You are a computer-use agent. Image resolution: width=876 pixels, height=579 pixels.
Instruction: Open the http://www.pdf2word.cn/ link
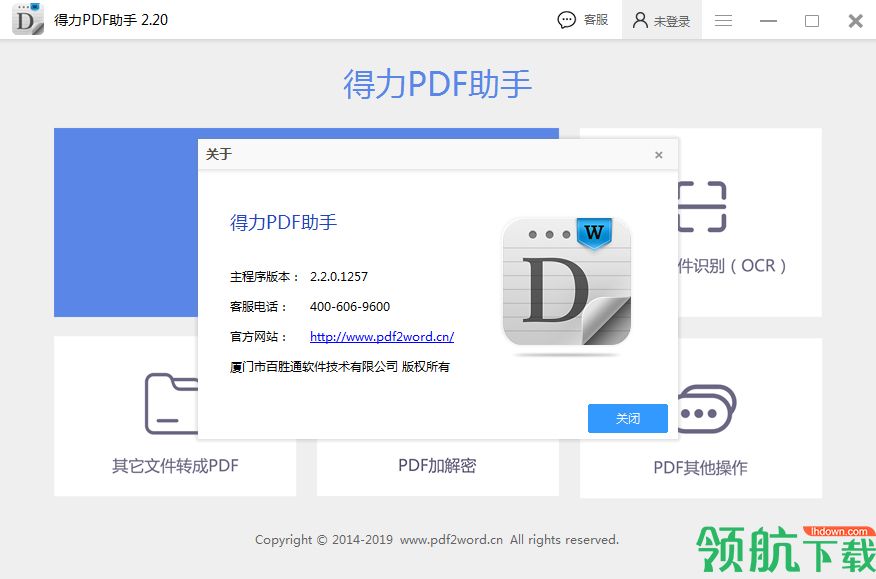click(x=382, y=336)
